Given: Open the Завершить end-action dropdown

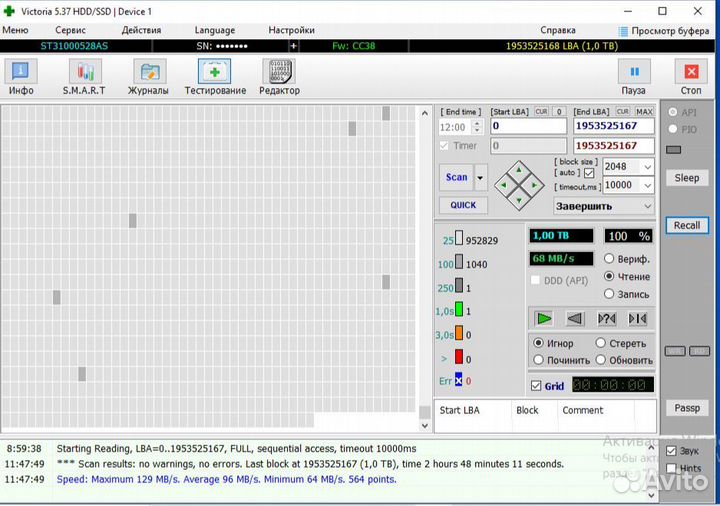Looking at the screenshot, I should [647, 207].
